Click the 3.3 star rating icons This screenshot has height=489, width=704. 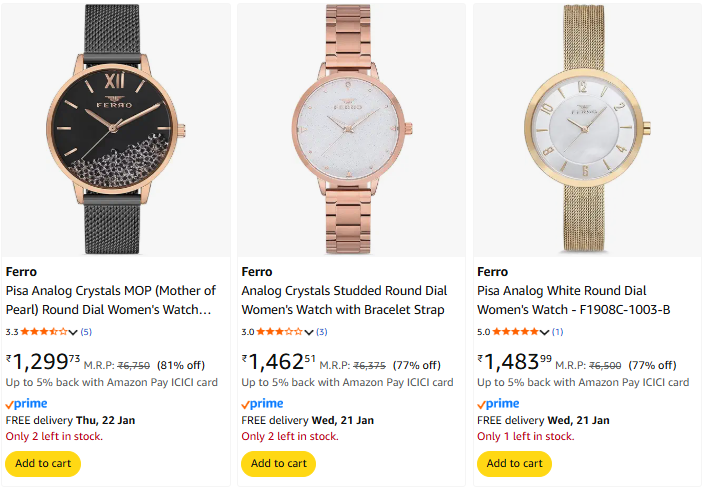pos(43,331)
